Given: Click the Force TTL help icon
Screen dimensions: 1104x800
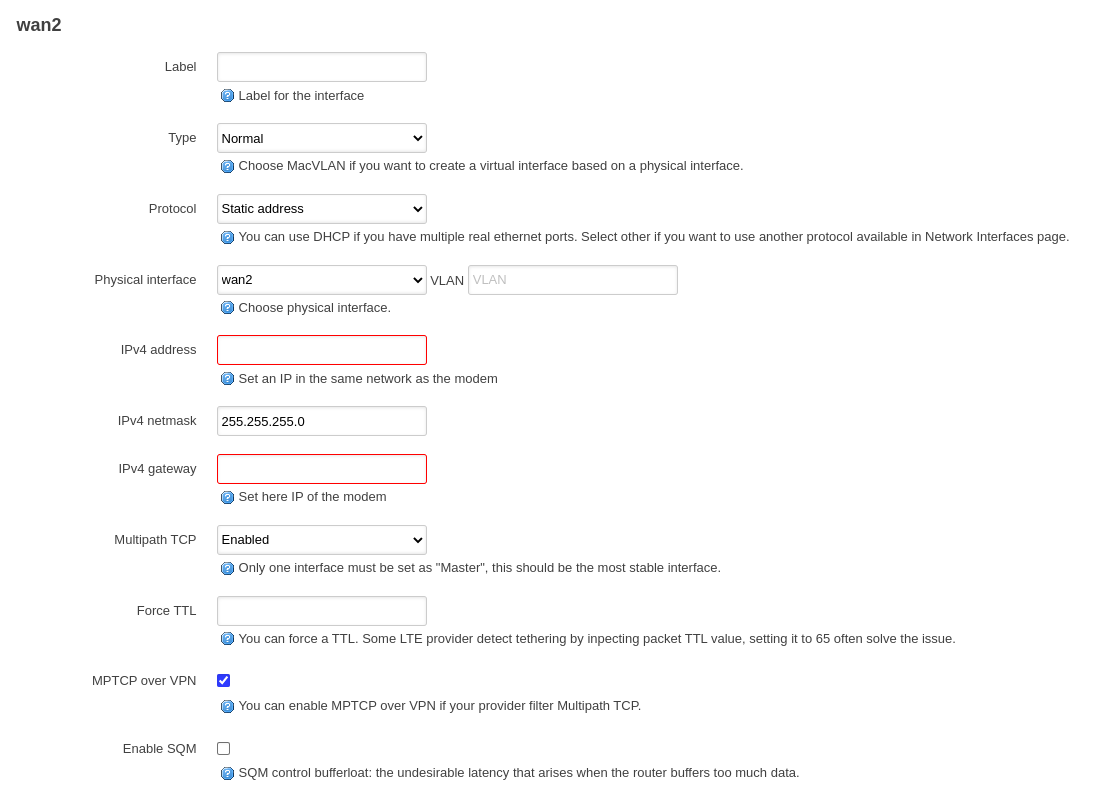Looking at the screenshot, I should click(x=227, y=639).
